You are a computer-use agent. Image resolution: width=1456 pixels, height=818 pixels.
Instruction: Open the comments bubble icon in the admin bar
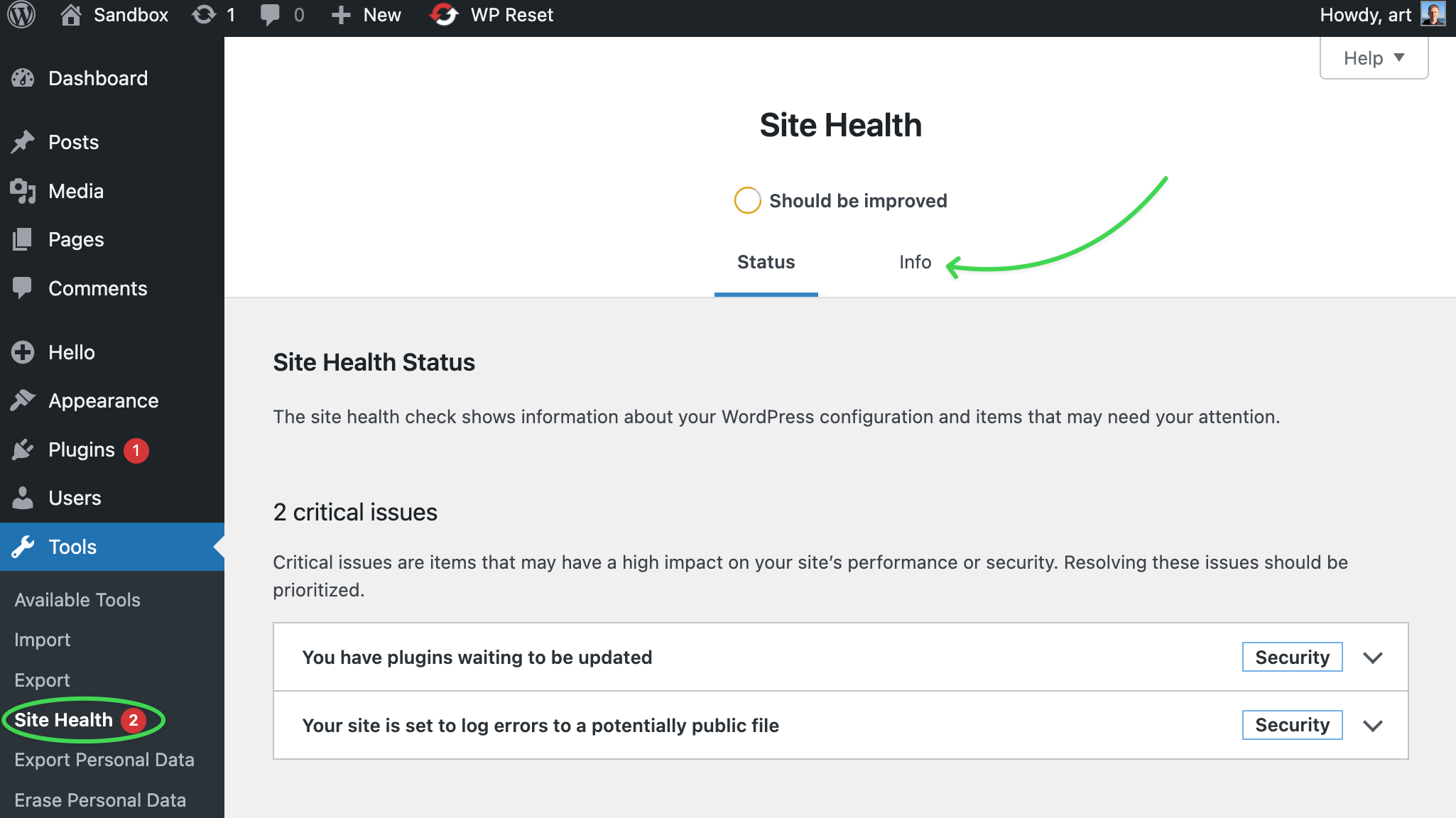tap(270, 15)
